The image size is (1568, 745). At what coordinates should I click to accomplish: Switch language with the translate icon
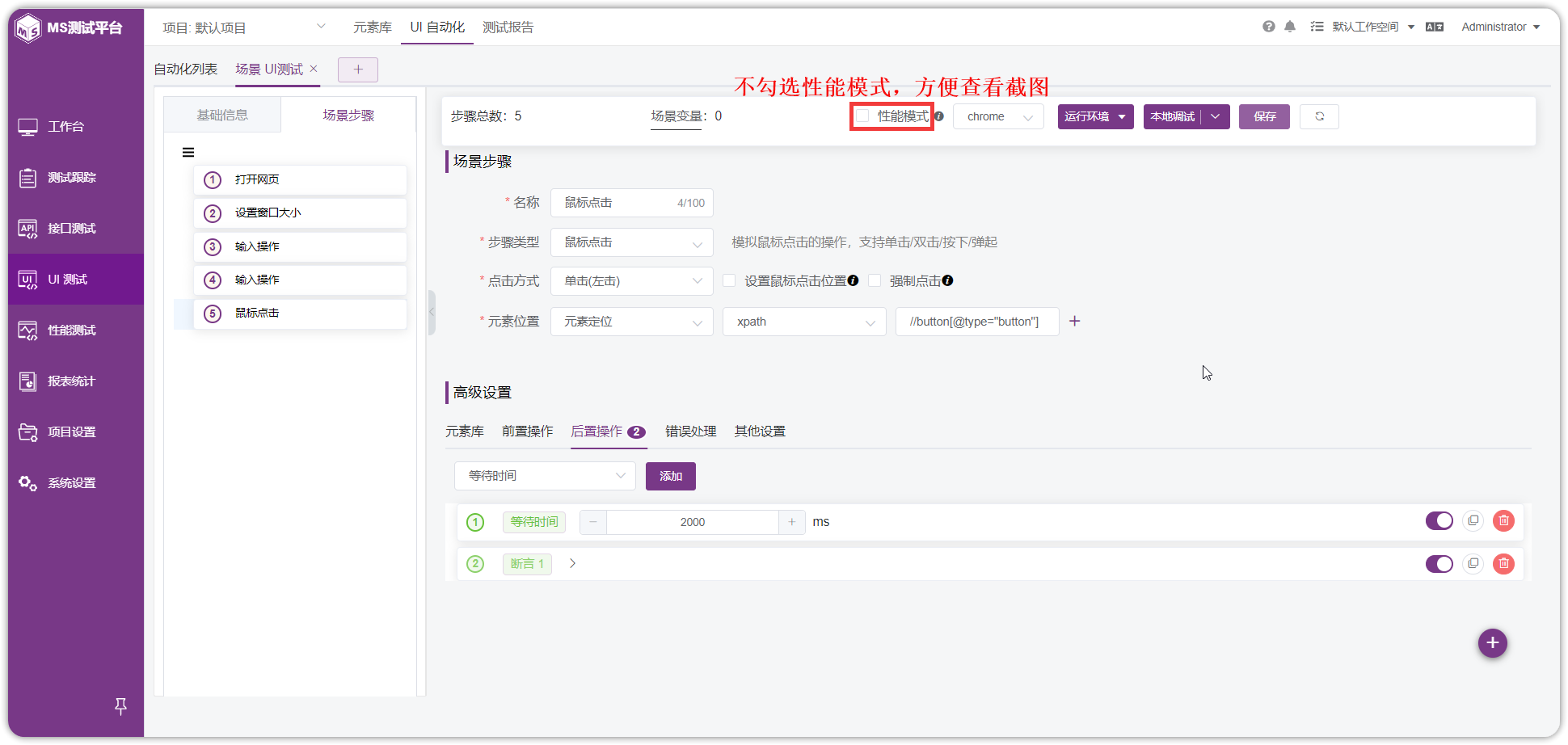(x=1435, y=27)
